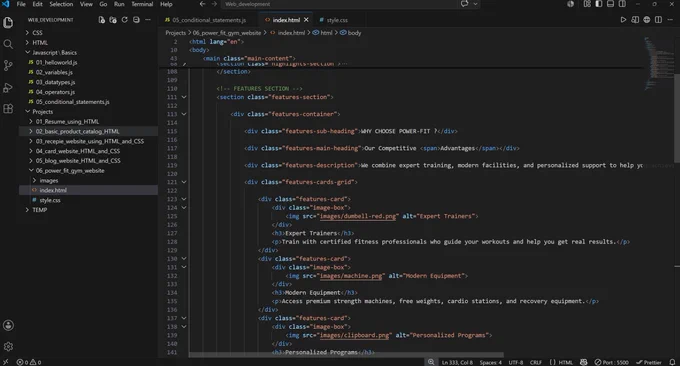The width and height of the screenshot is (680, 366).
Task: Fold the features-section at line 111
Action: click(x=184, y=97)
